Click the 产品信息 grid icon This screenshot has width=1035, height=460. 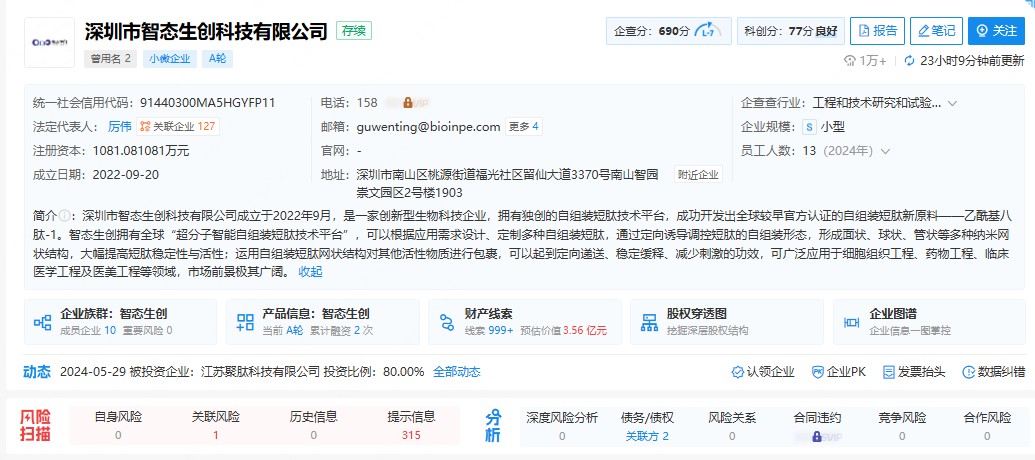tap(246, 322)
